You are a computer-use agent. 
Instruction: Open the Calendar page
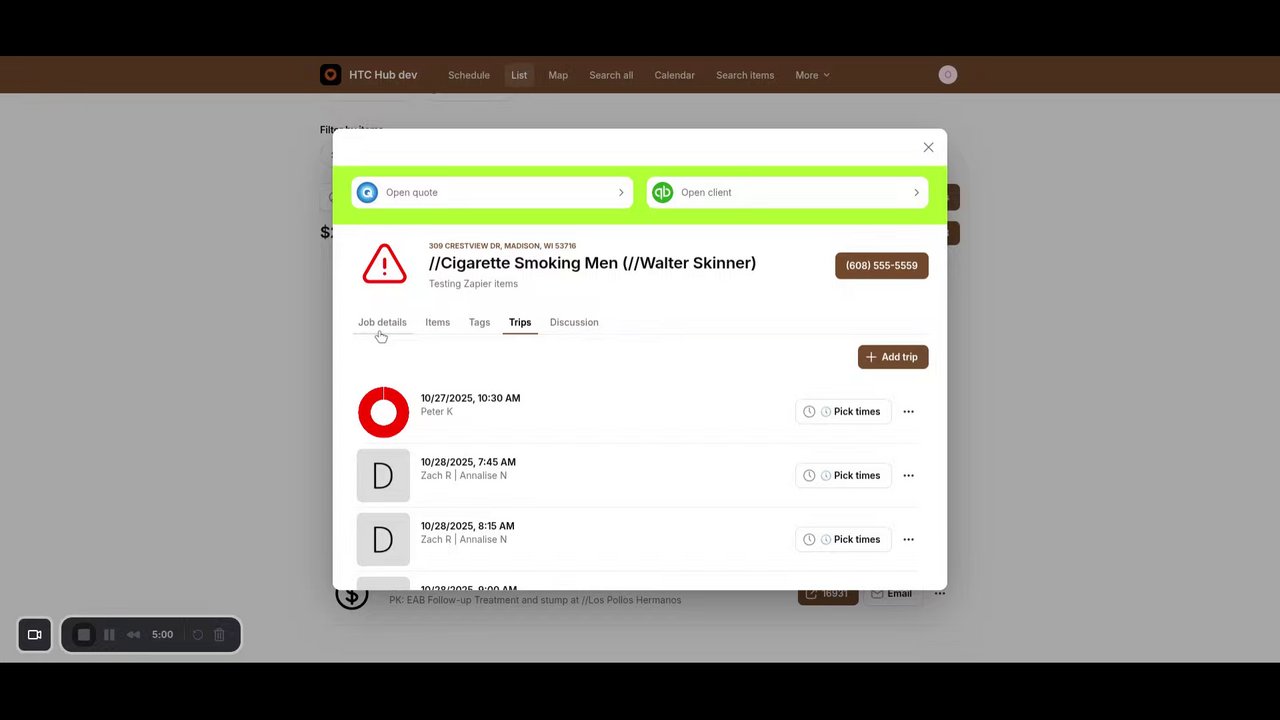pyautogui.click(x=674, y=75)
